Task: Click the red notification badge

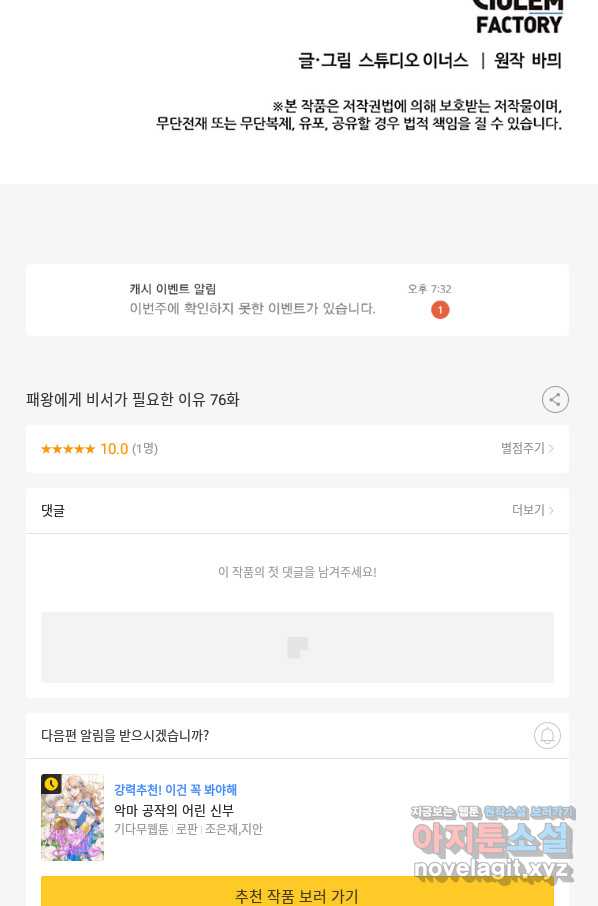Action: pyautogui.click(x=440, y=310)
